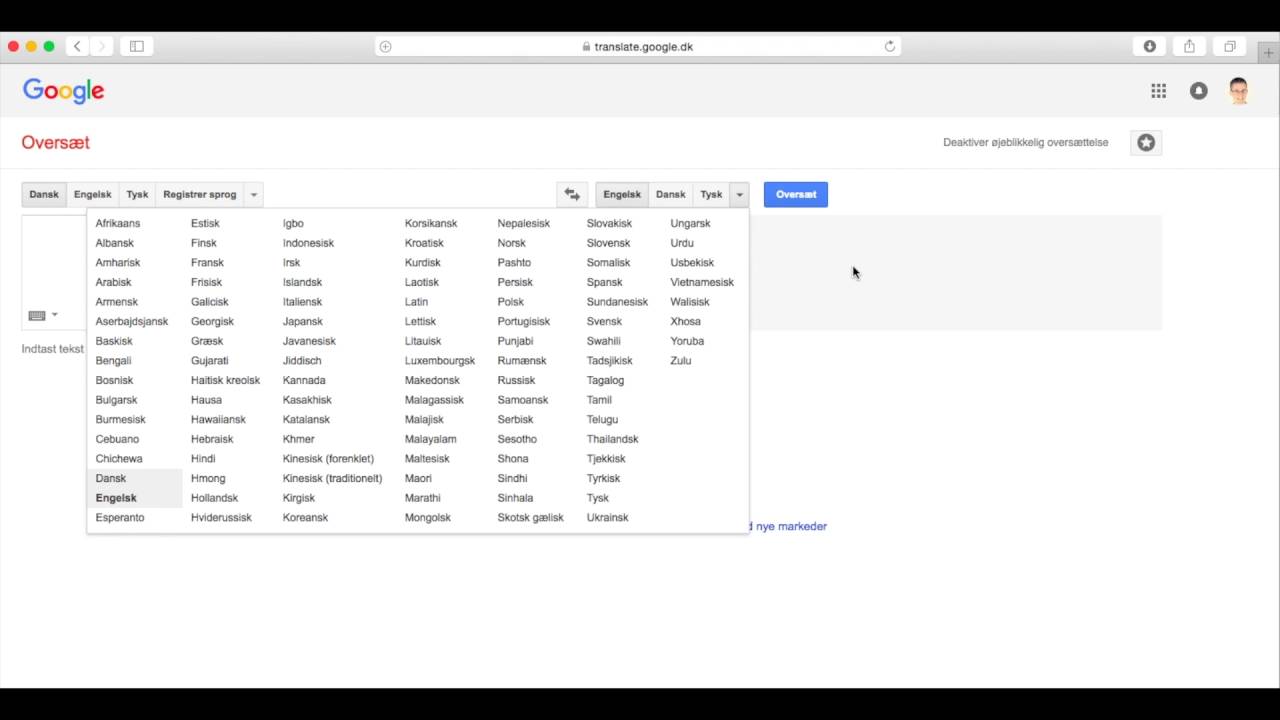Select Registrer sprog tab
This screenshot has height=720, width=1280.
200,194
